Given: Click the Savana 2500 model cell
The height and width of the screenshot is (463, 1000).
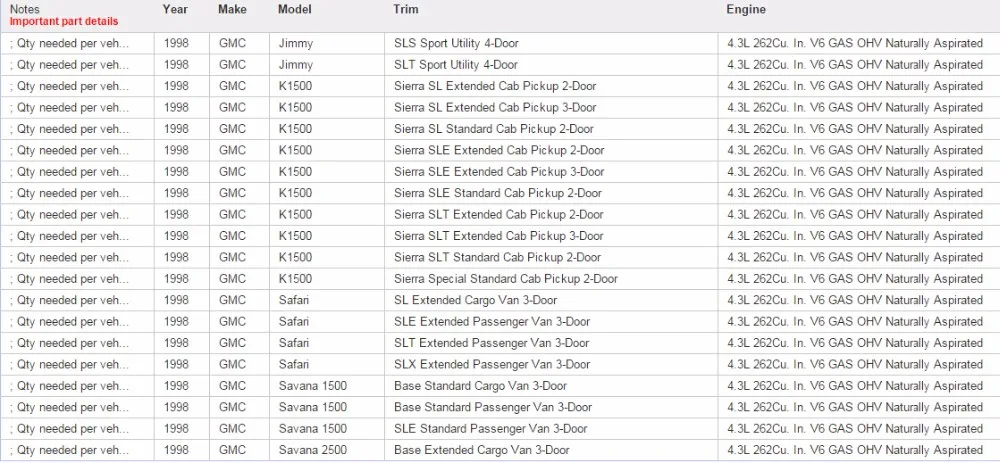Looking at the screenshot, I should [x=312, y=450].
